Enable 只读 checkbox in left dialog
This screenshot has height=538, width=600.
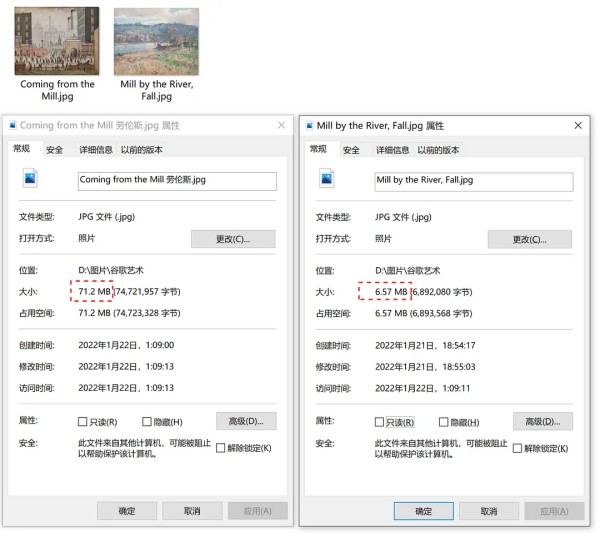pos(83,422)
